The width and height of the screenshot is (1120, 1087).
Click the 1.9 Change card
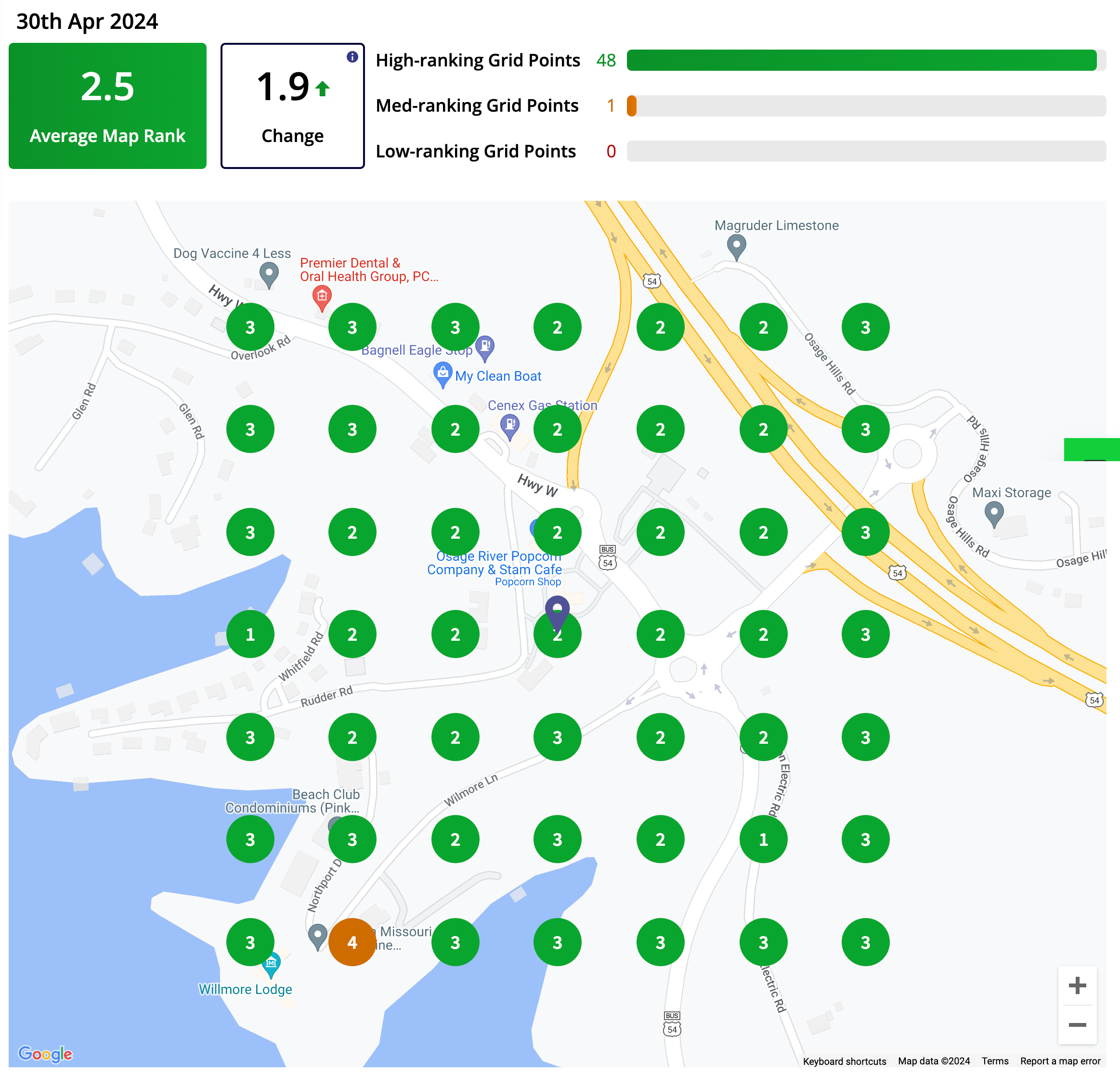coord(293,106)
